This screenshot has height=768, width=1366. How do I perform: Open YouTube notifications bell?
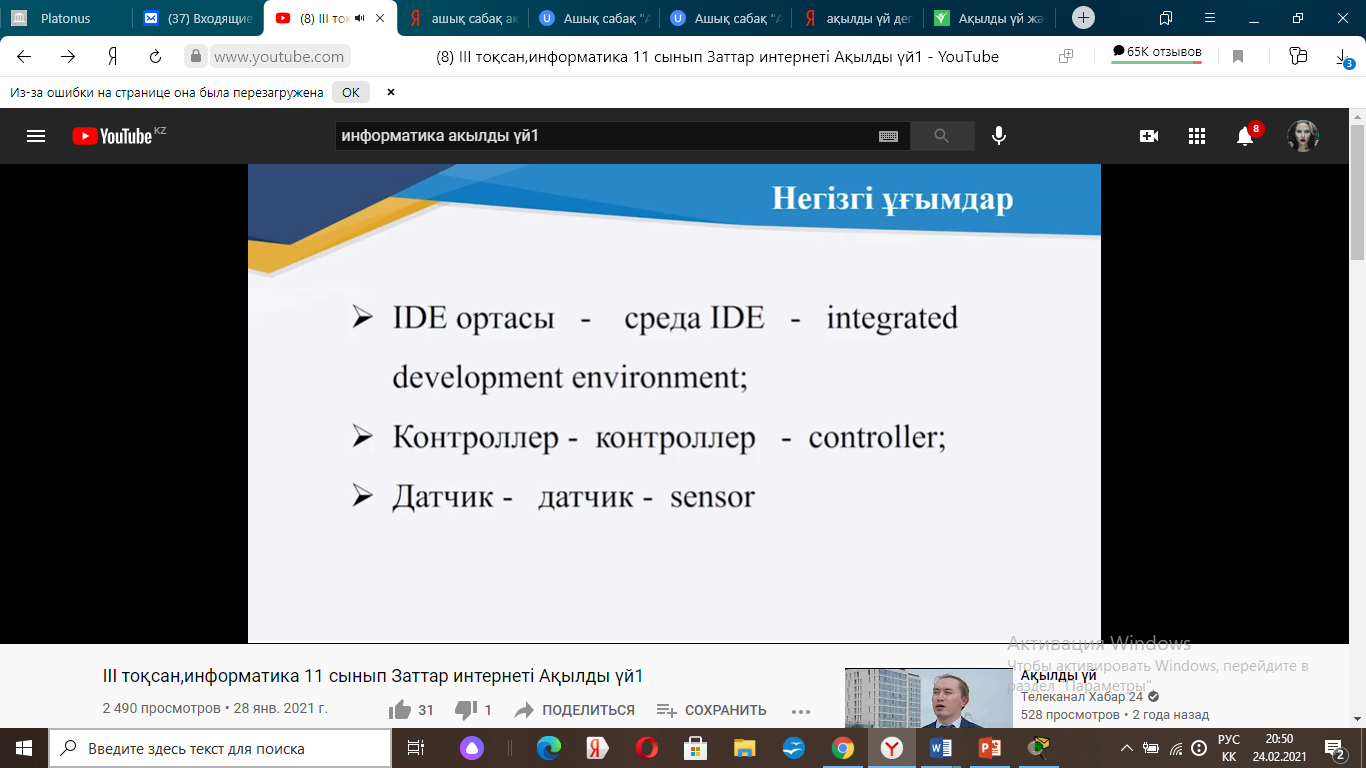coord(1246,136)
